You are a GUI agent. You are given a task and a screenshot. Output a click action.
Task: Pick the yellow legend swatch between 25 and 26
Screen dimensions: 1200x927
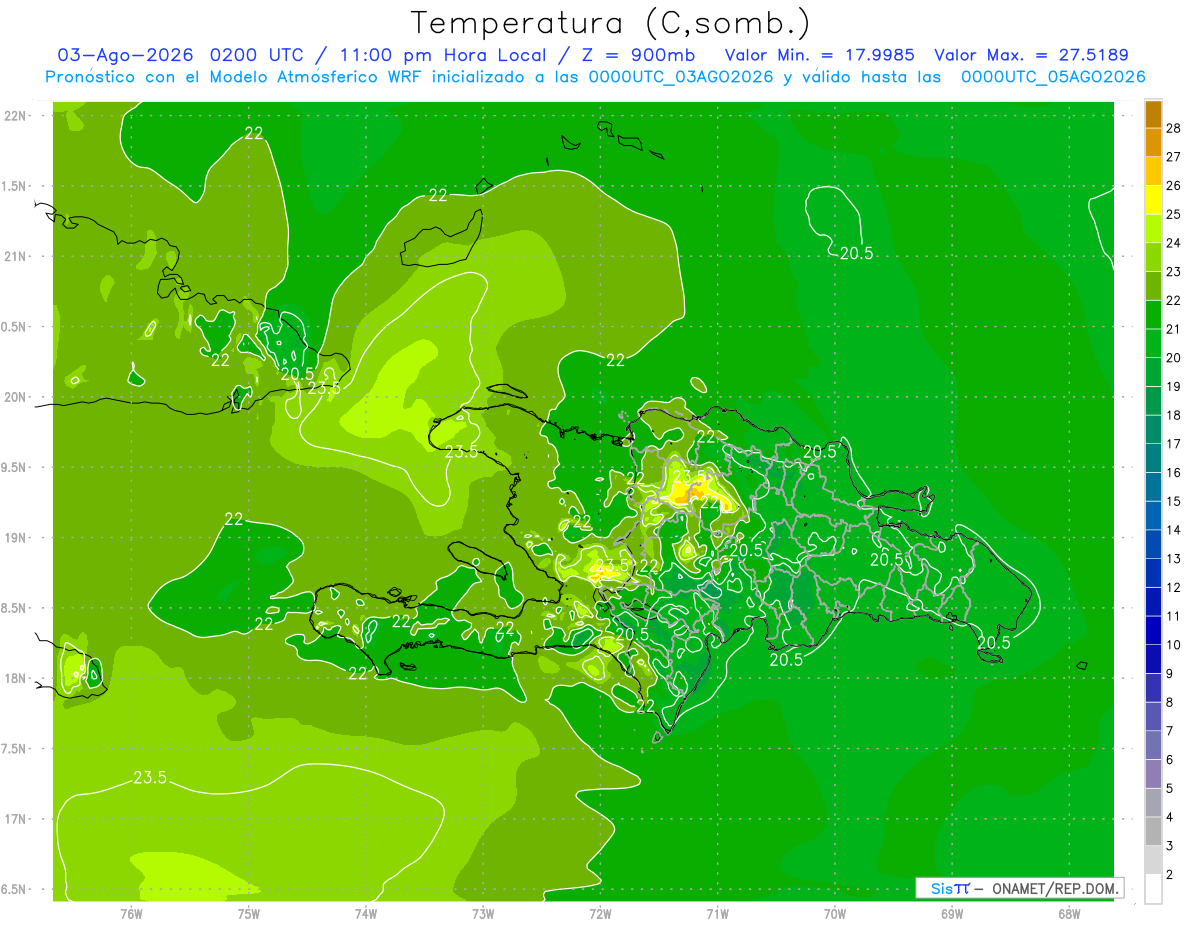tap(1153, 200)
